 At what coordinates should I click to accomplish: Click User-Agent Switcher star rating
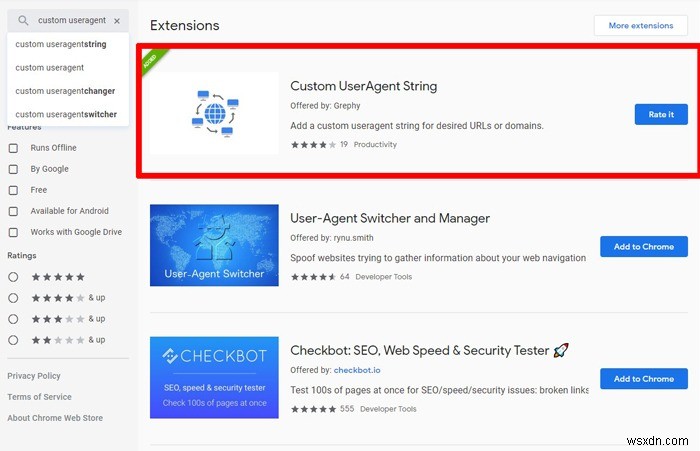point(313,277)
